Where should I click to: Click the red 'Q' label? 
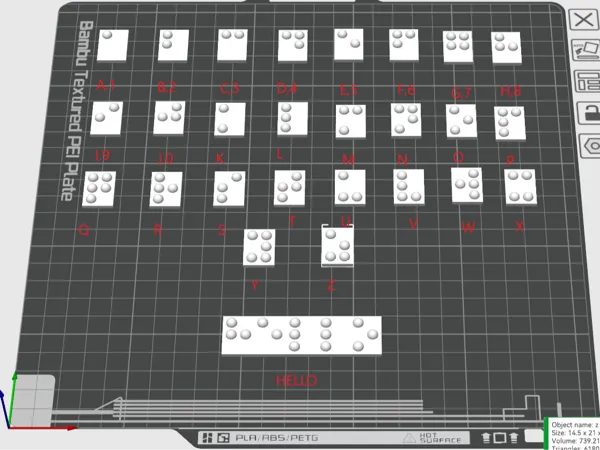click(x=83, y=230)
